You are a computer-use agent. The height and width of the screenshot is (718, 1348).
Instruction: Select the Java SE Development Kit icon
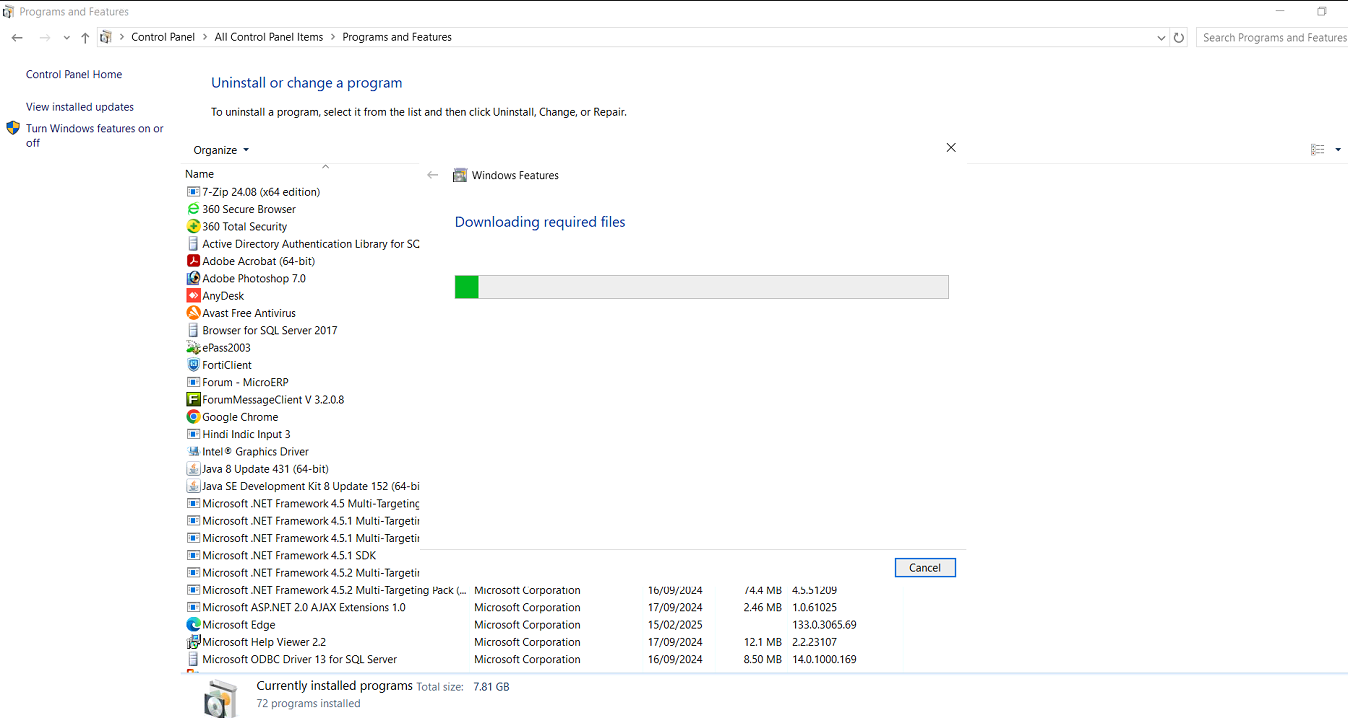point(193,486)
